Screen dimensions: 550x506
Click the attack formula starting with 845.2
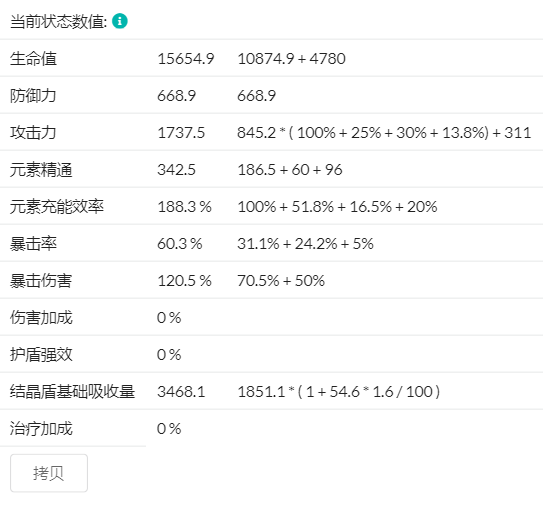point(384,133)
